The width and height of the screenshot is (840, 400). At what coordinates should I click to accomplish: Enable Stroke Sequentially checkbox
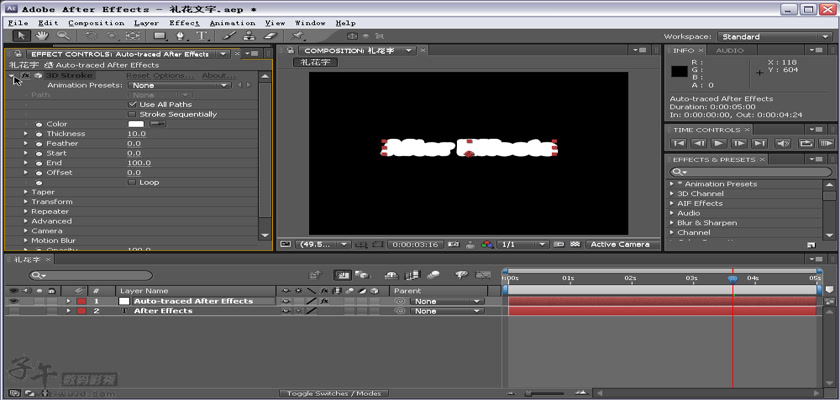tap(132, 114)
